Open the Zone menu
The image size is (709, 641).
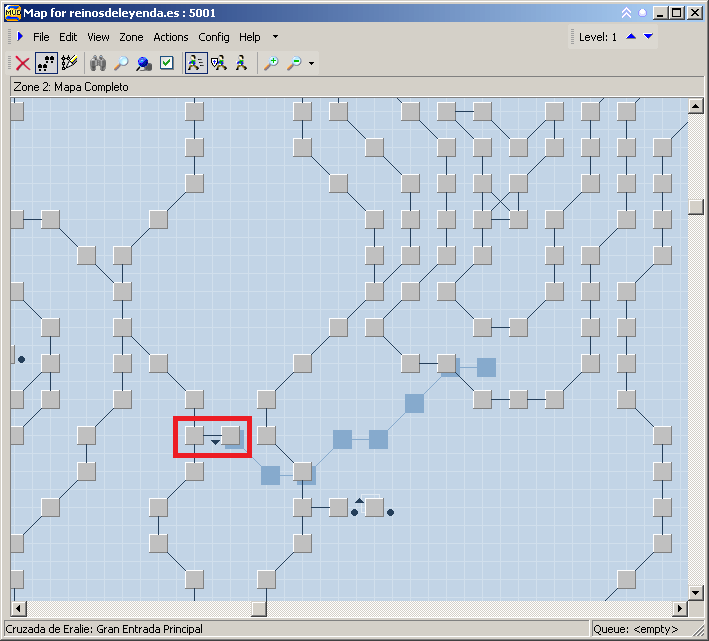[x=131, y=37]
